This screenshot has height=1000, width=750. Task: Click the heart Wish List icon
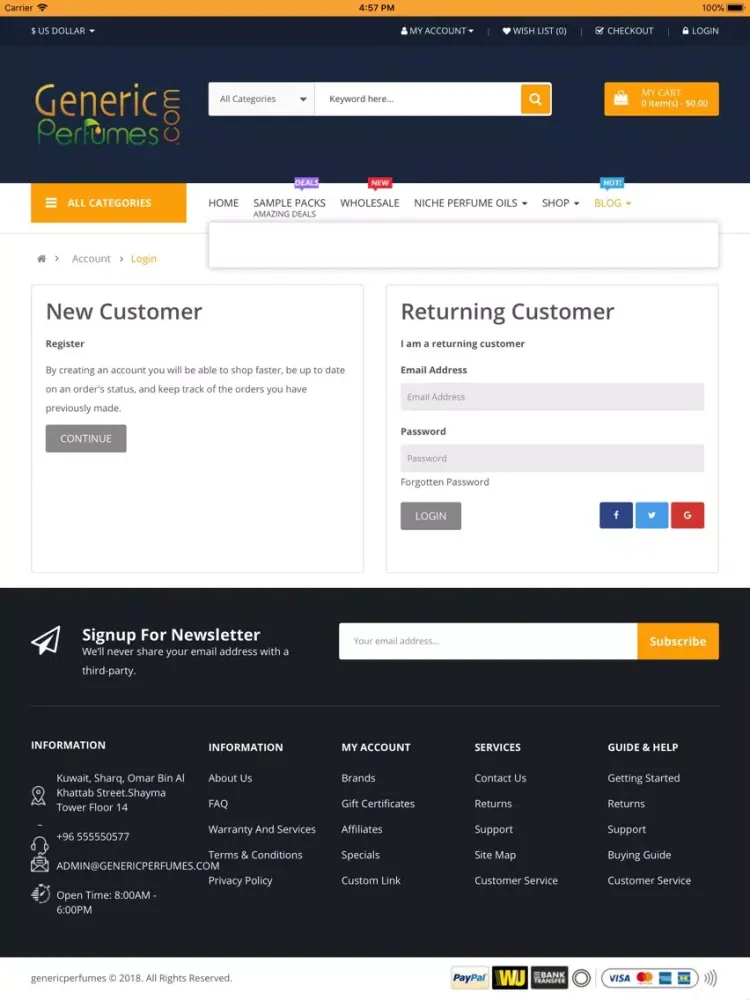[506, 31]
